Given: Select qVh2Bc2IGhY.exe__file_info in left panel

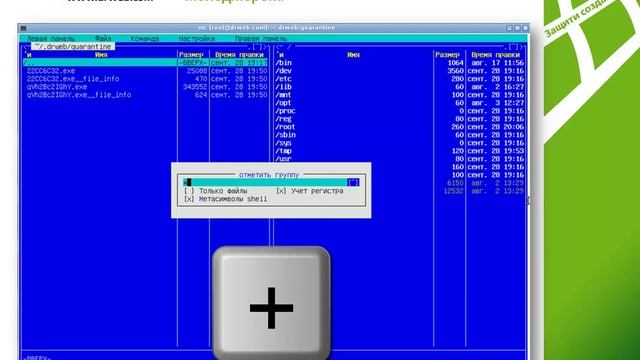Looking at the screenshot, I should [79, 95].
